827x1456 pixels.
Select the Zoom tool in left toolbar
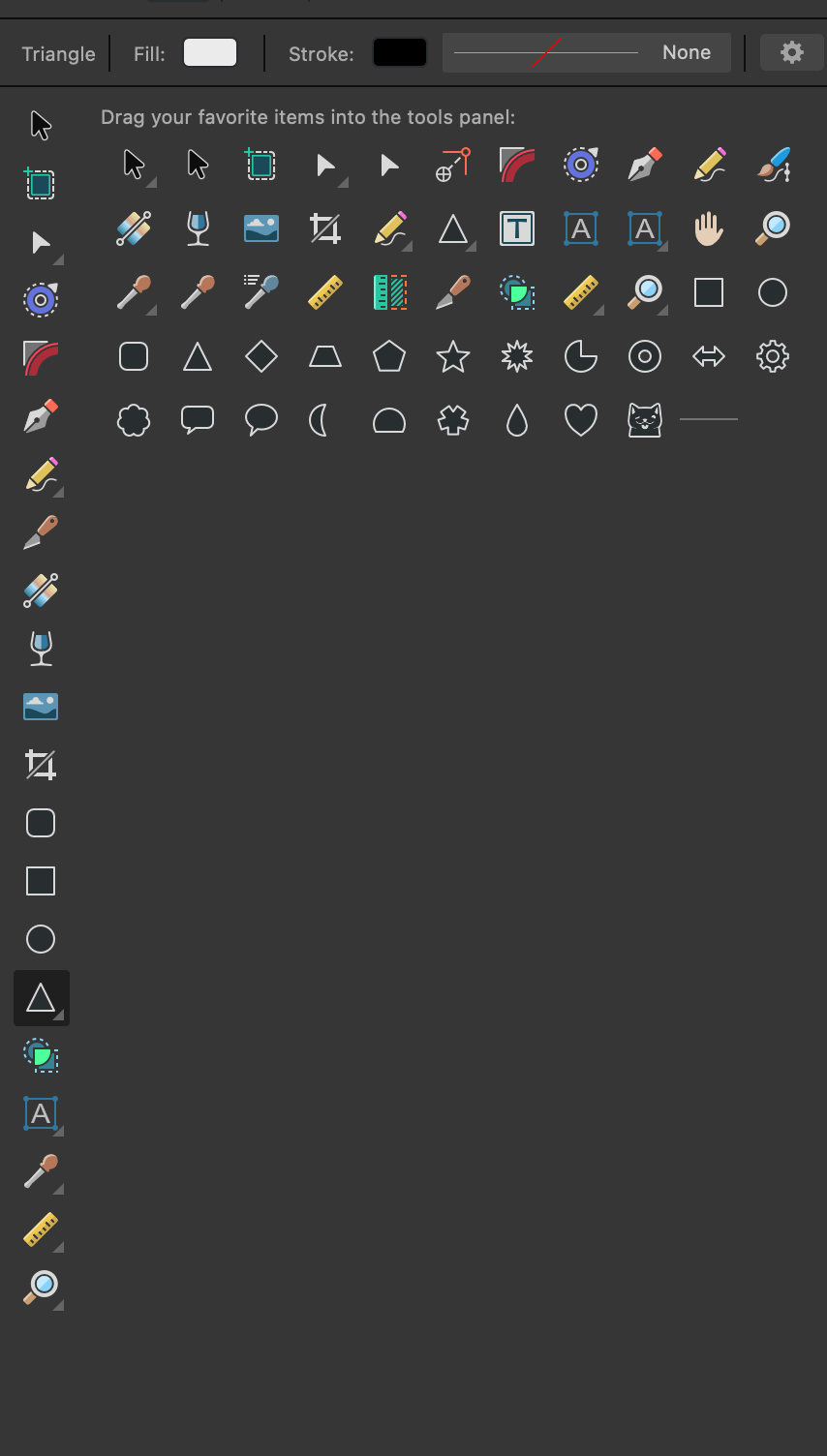coord(42,1288)
